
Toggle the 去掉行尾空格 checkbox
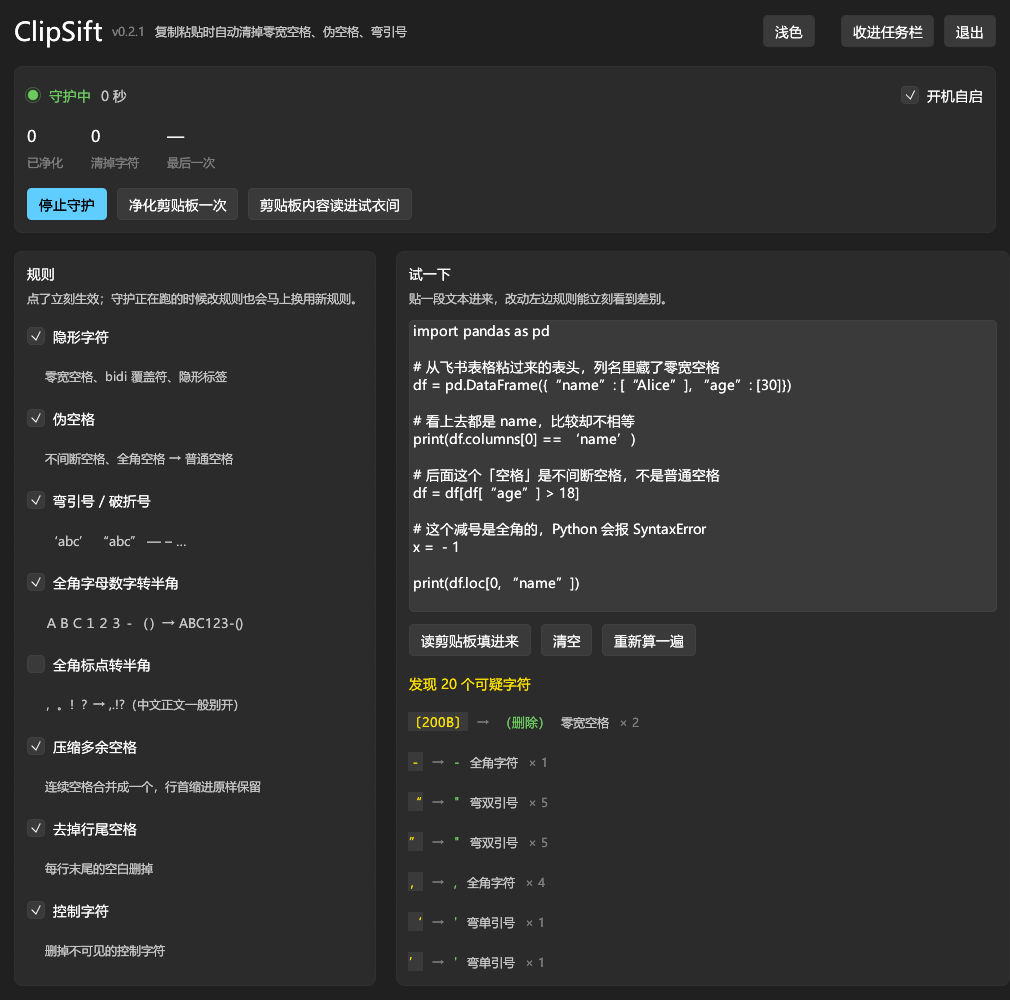[x=36, y=828]
